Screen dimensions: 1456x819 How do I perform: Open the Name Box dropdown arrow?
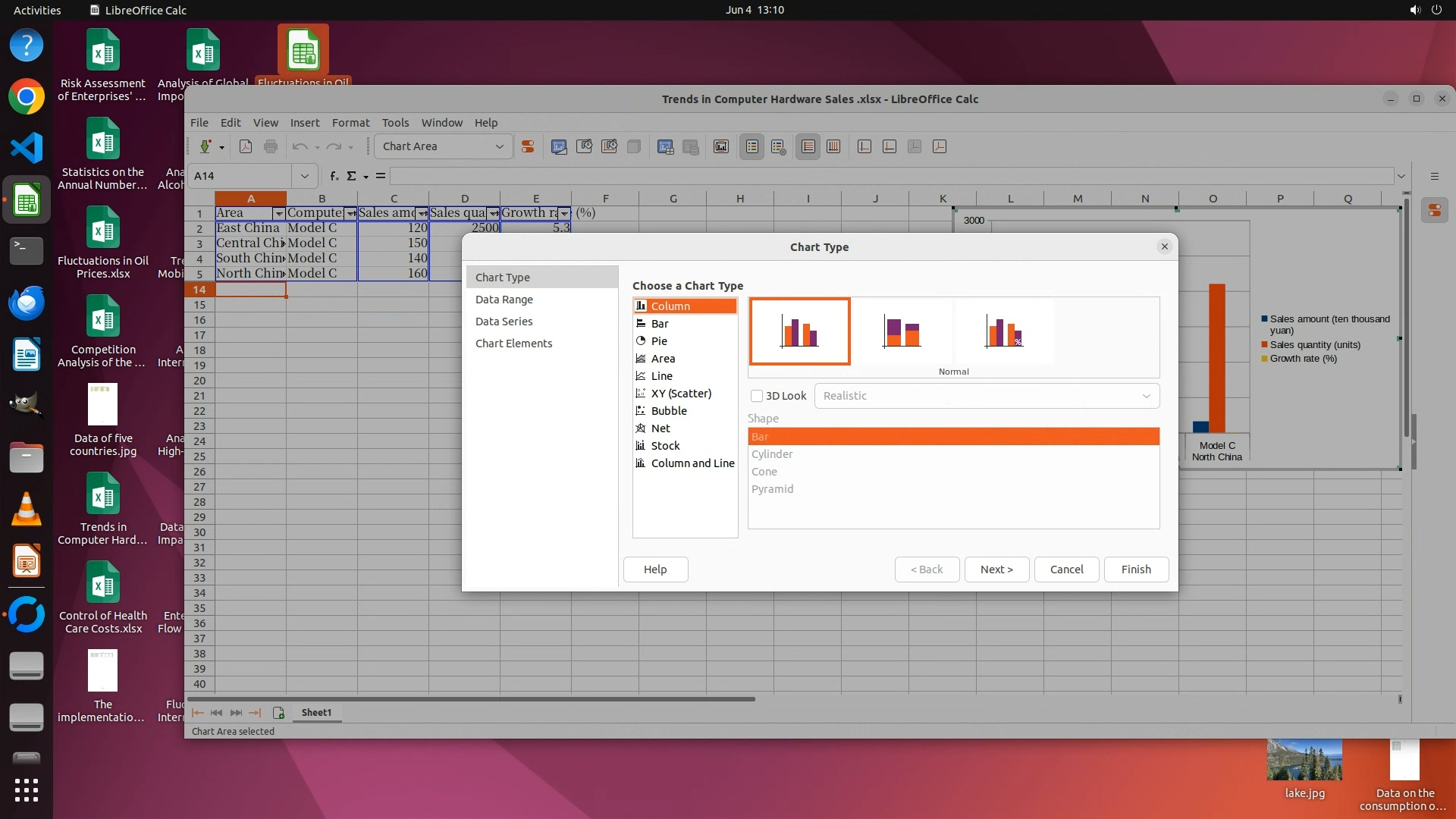pyautogui.click(x=304, y=176)
